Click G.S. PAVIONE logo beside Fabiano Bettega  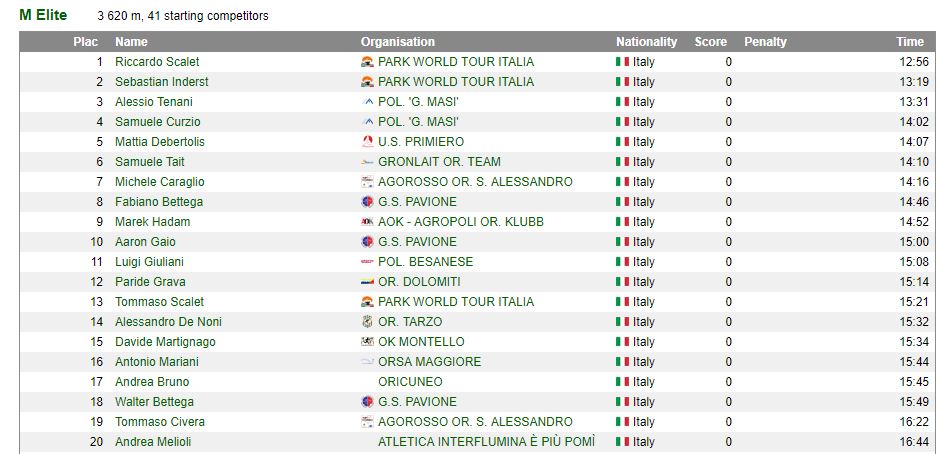367,202
